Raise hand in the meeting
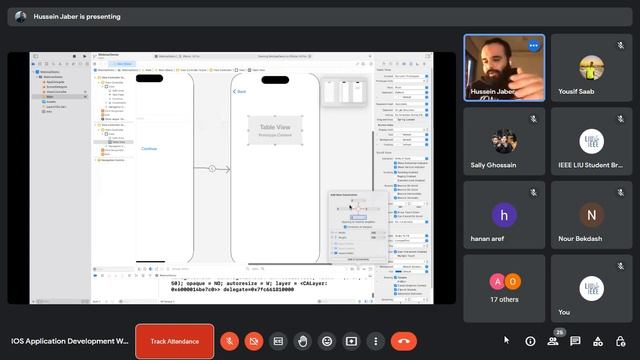This screenshot has width=640, height=360. pos(302,341)
